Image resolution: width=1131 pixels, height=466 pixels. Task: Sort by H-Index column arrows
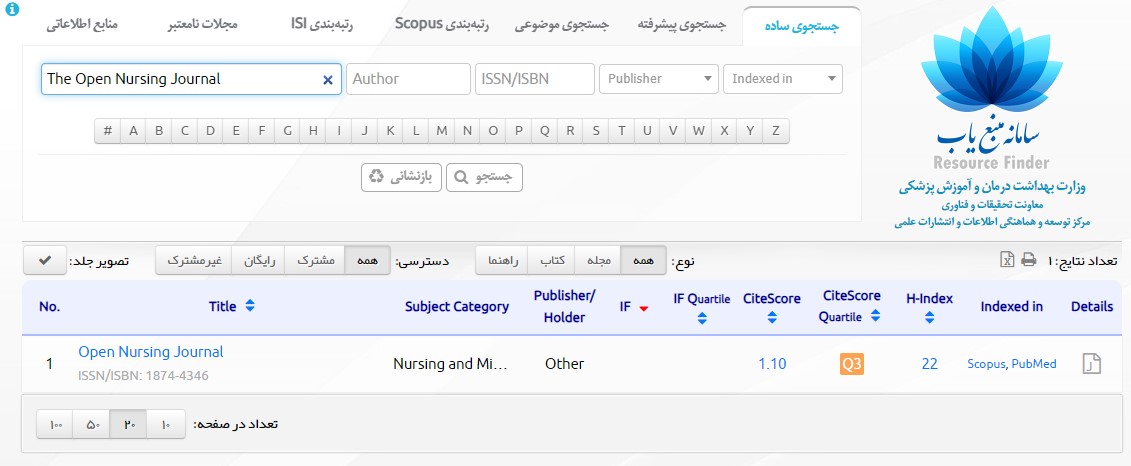tap(929, 318)
